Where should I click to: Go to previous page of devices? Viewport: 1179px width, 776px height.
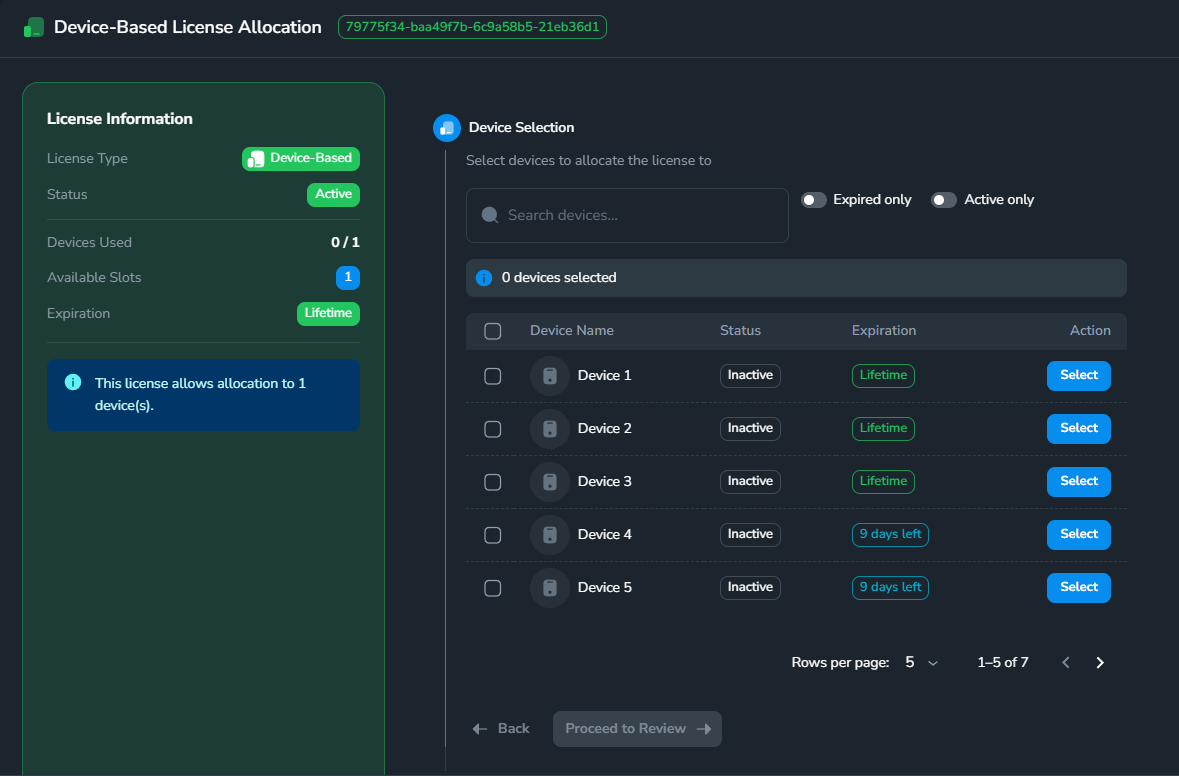pos(1065,662)
